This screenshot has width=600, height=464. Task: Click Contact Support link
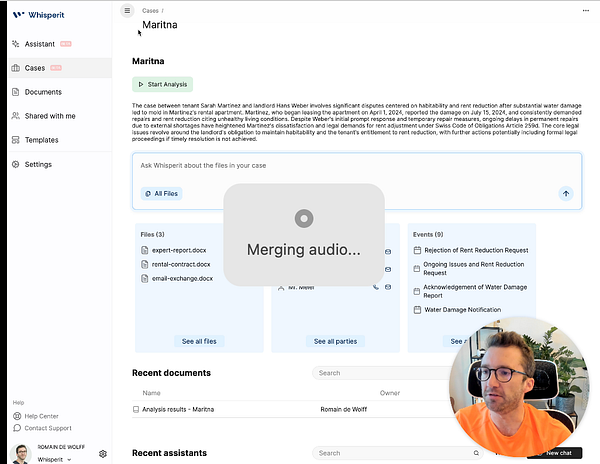click(42, 428)
